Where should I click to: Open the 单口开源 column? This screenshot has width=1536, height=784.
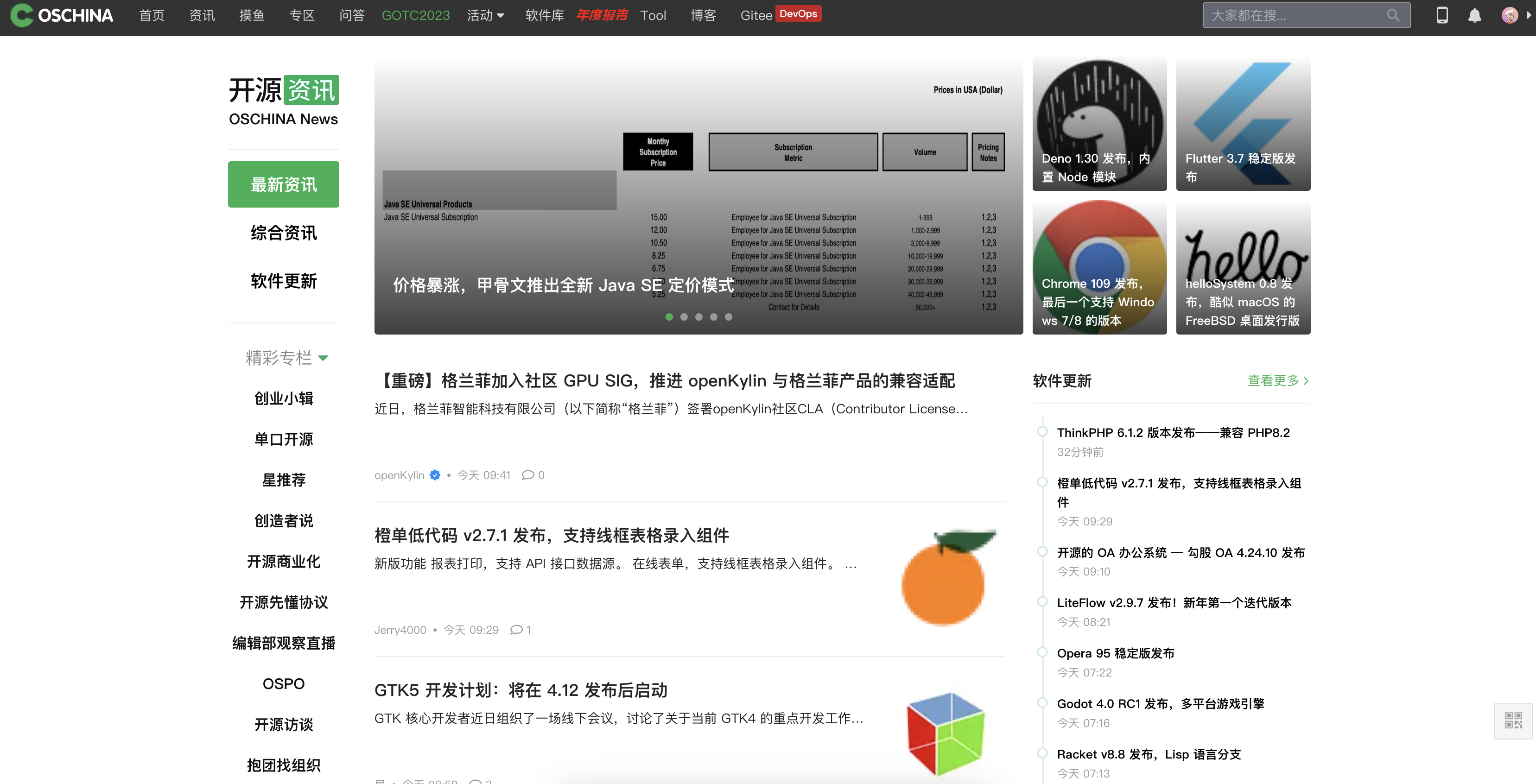[283, 439]
